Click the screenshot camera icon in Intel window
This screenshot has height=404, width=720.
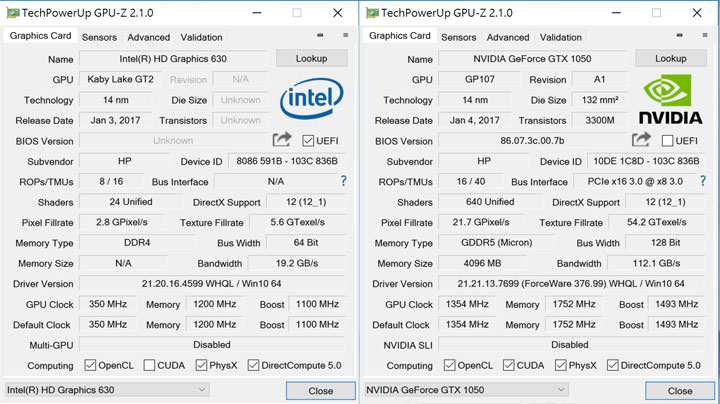pos(320,36)
